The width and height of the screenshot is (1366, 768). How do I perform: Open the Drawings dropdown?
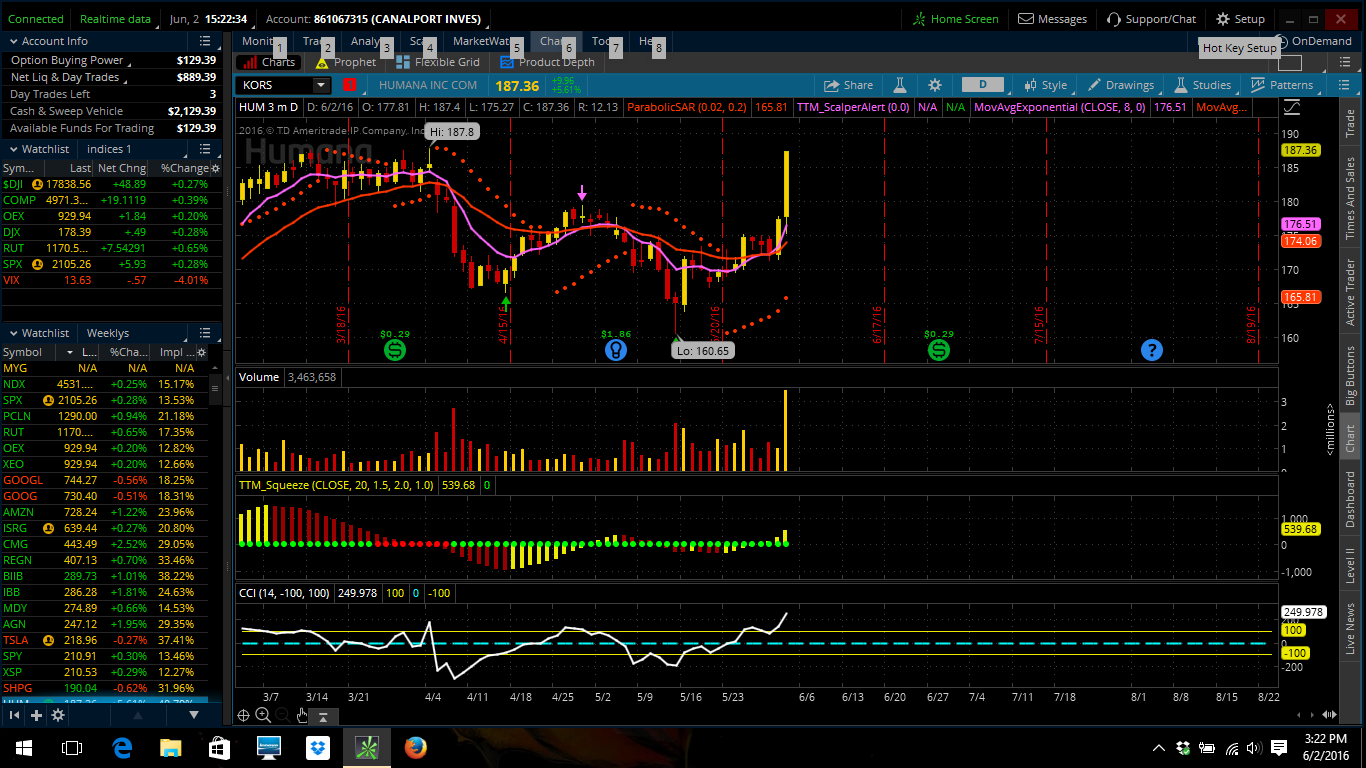1120,85
